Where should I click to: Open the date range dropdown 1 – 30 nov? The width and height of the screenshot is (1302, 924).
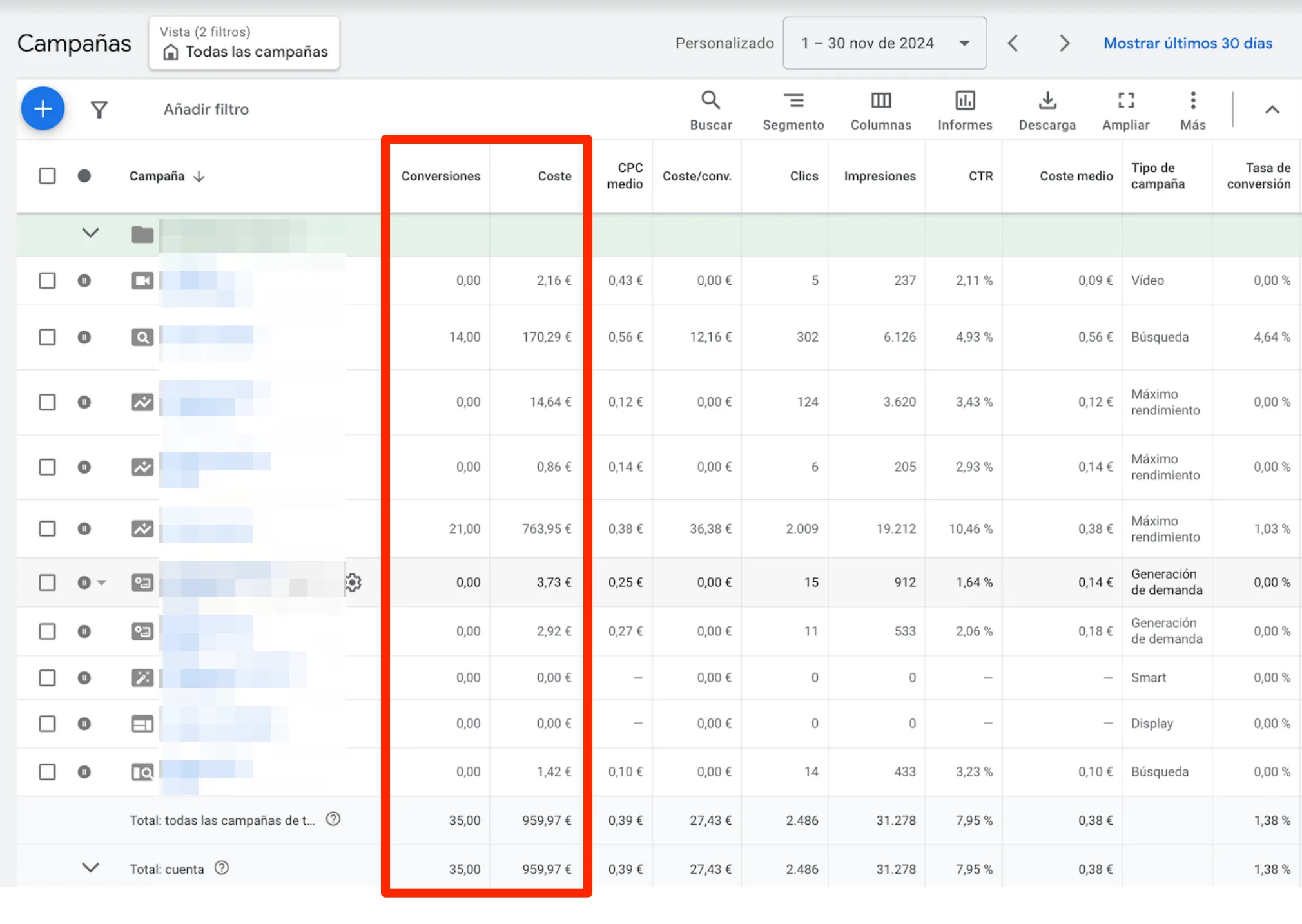(884, 43)
